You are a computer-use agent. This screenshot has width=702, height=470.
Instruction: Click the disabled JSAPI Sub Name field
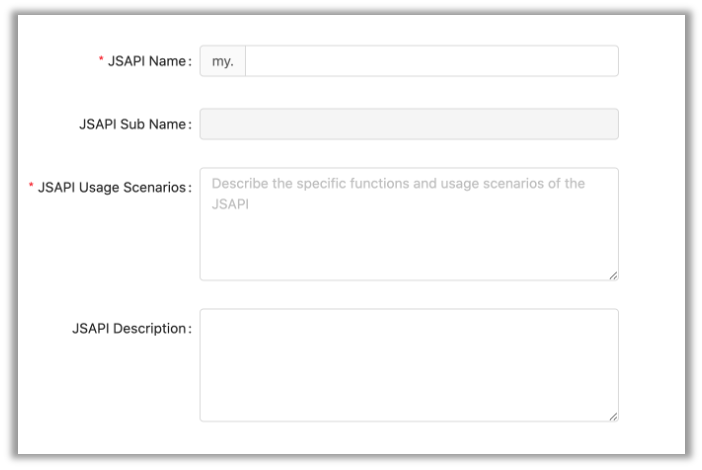pyautogui.click(x=408, y=124)
